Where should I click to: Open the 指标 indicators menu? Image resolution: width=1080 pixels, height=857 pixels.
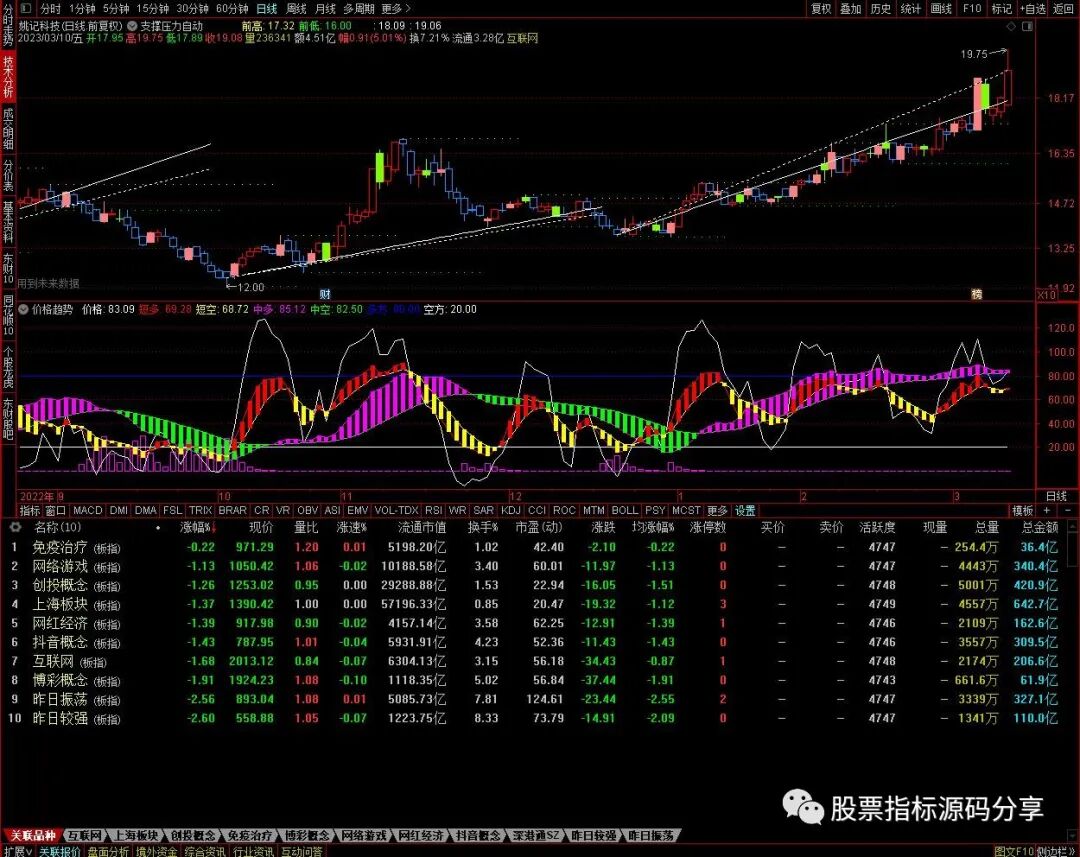click(x=30, y=510)
